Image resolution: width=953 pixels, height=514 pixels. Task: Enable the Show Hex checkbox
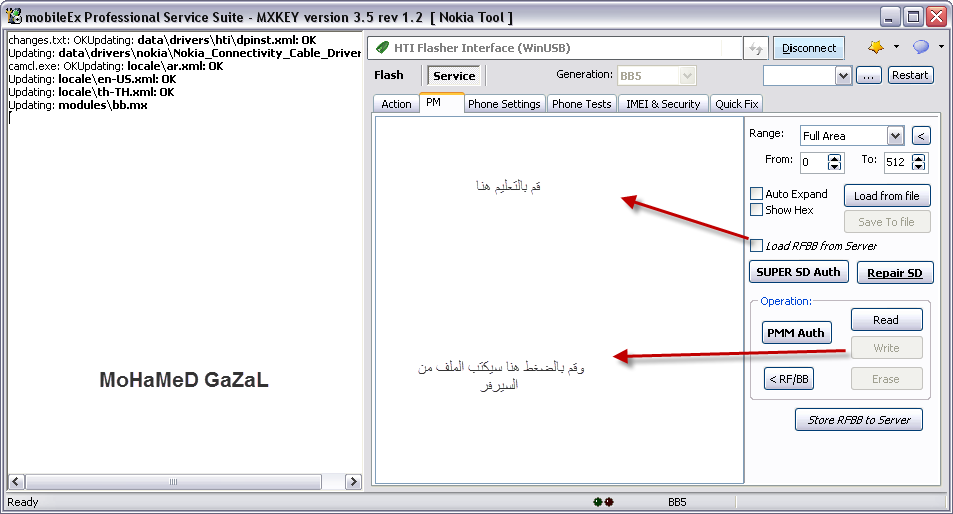pos(757,210)
